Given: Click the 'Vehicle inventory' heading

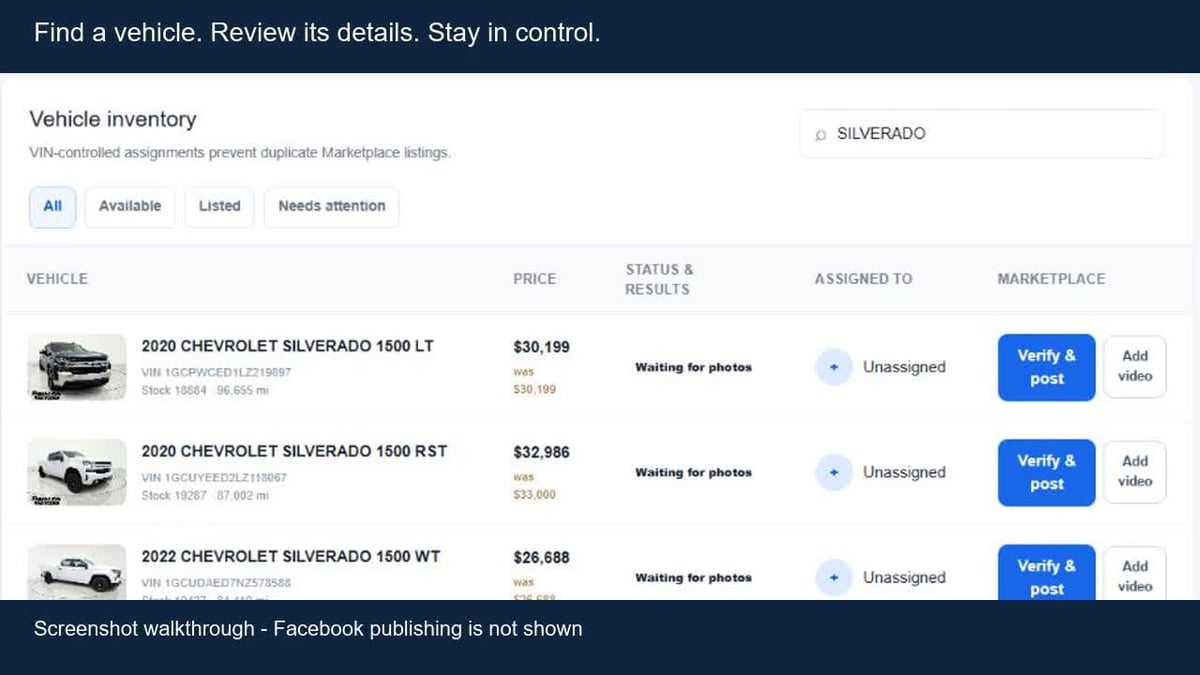Looking at the screenshot, I should pos(113,119).
